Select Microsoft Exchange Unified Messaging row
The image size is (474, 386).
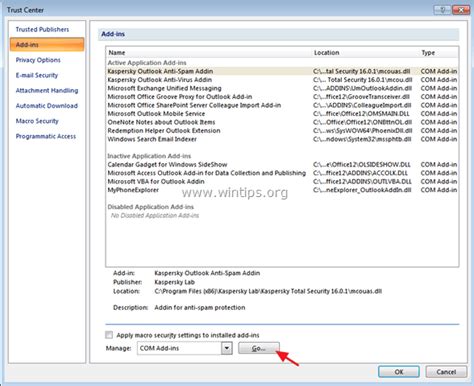282,88
